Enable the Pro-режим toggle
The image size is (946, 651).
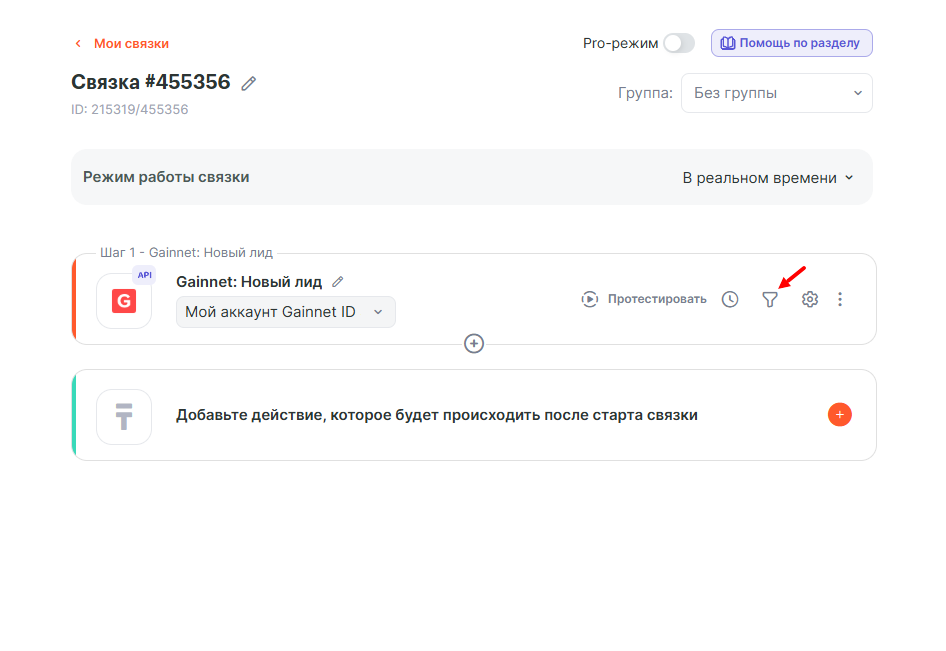tap(678, 43)
